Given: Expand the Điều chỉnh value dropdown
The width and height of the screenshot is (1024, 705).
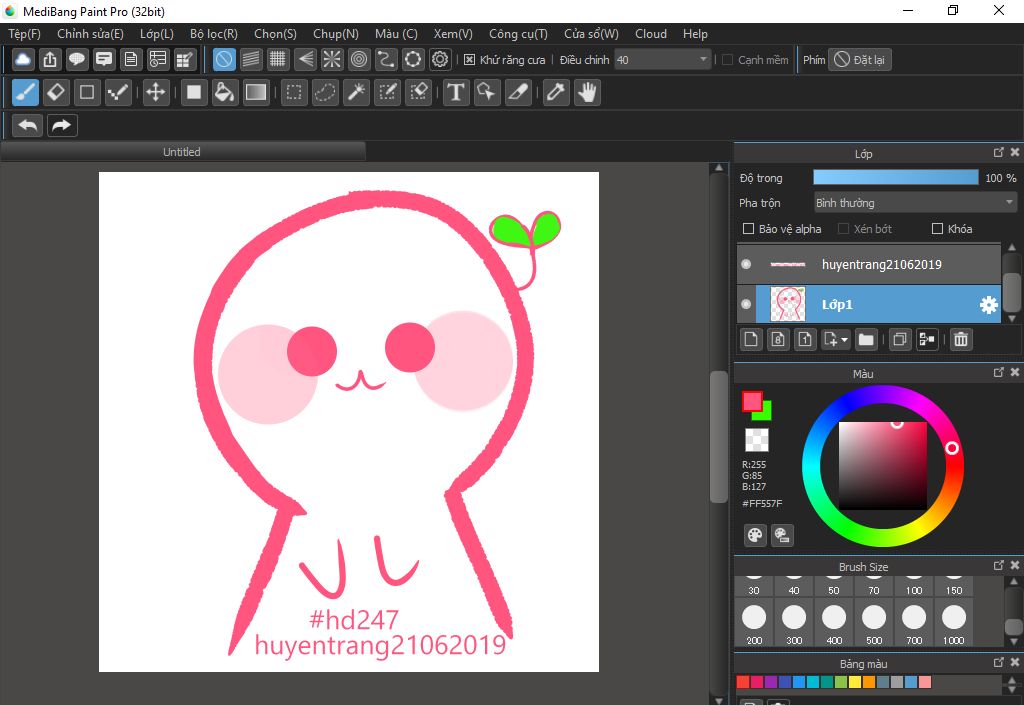Looking at the screenshot, I should [704, 60].
